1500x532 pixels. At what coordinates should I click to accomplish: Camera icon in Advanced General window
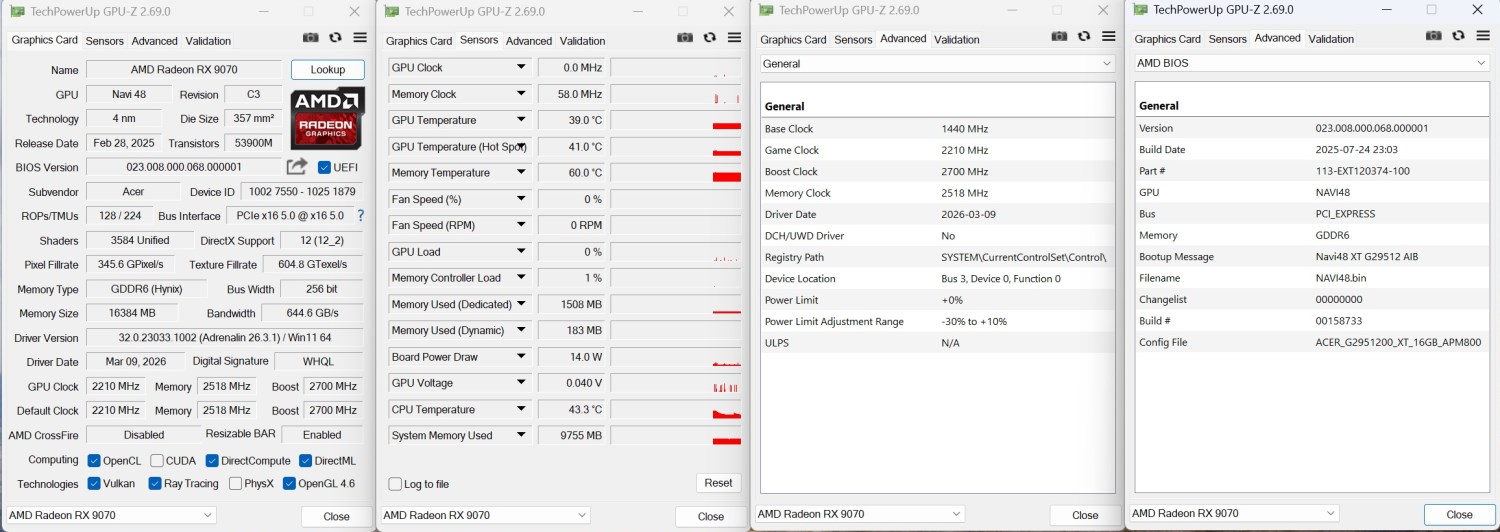1059,36
